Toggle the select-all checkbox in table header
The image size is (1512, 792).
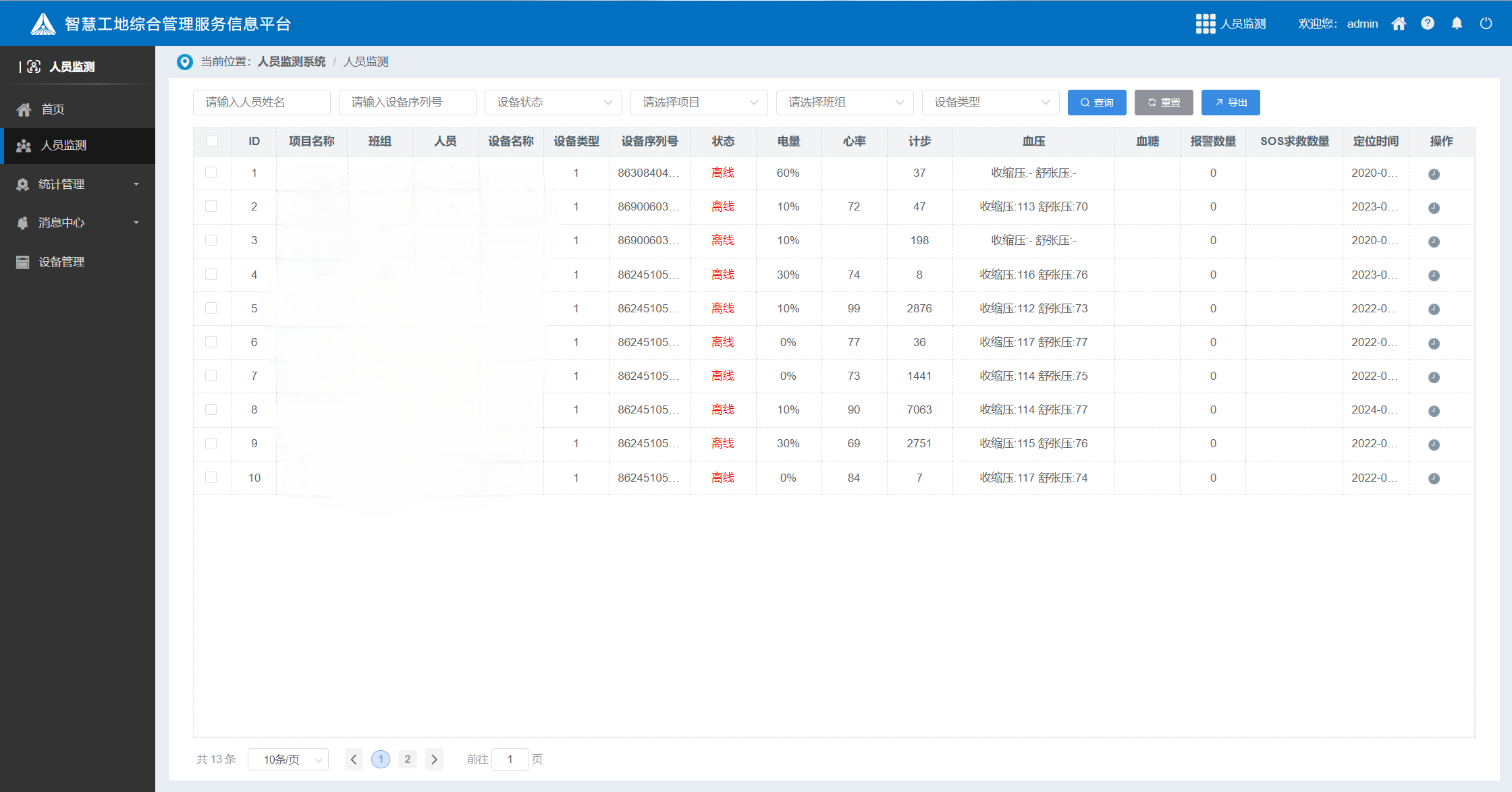pos(212,141)
